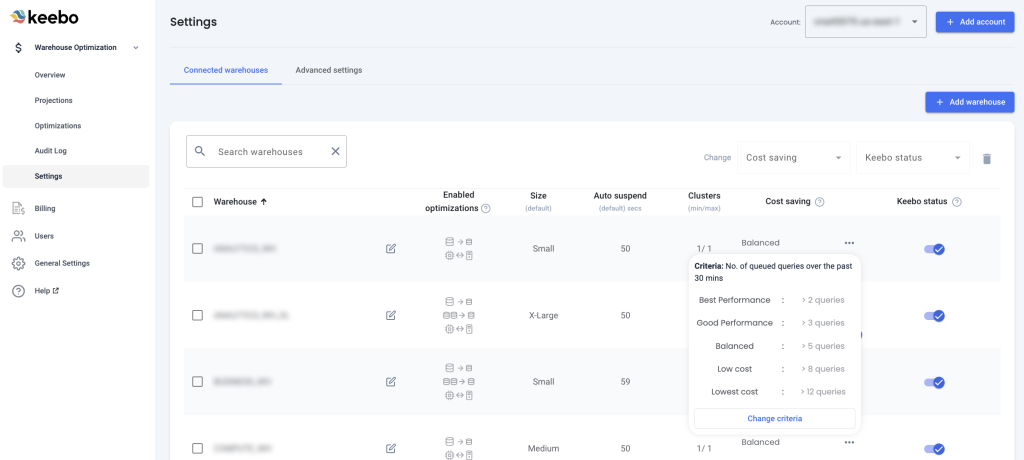This screenshot has height=460, width=1024.
Task: Click the Change criteria button
Action: pos(775,418)
